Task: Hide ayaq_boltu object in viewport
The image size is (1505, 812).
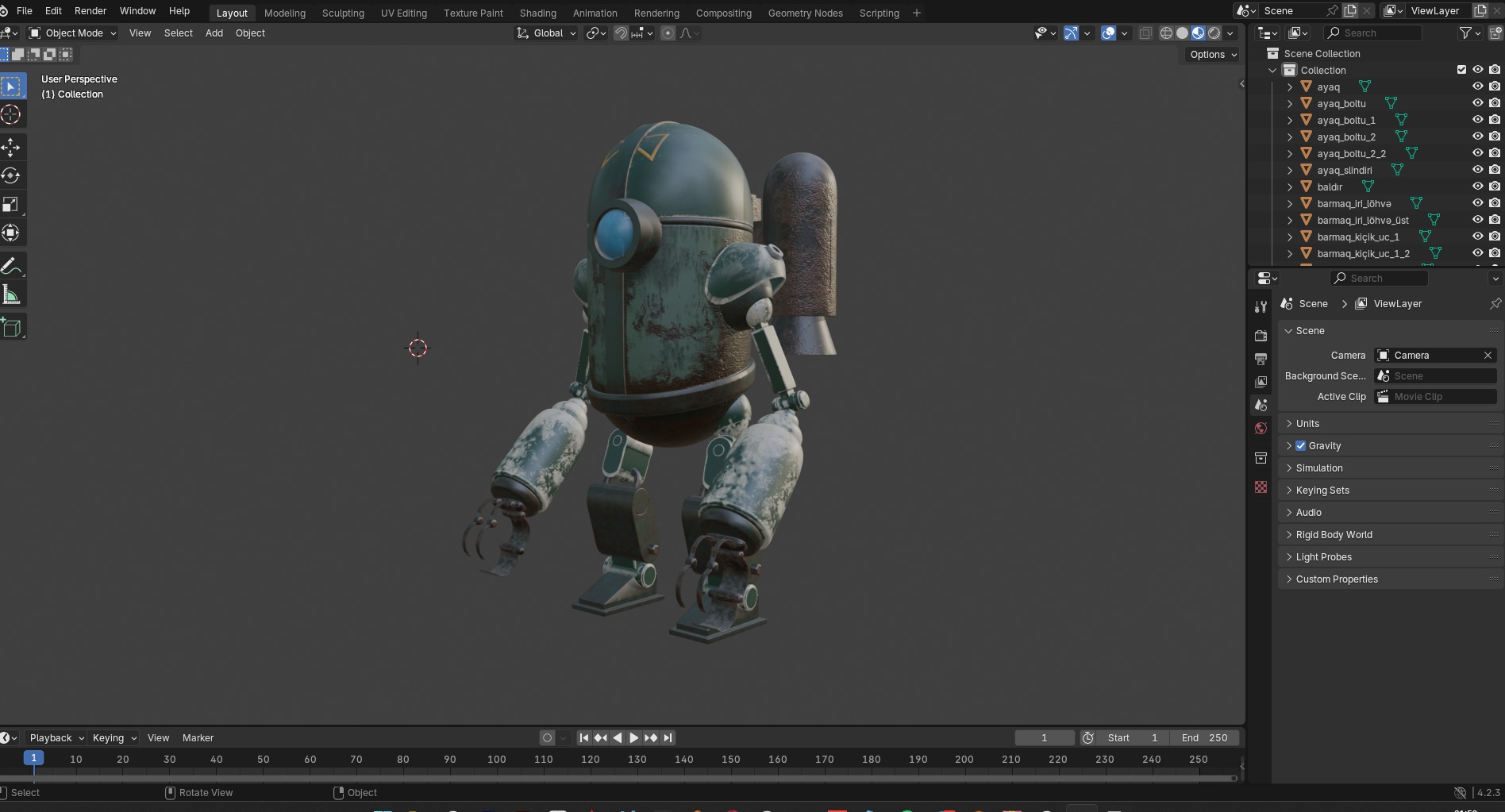Action: (1477, 103)
